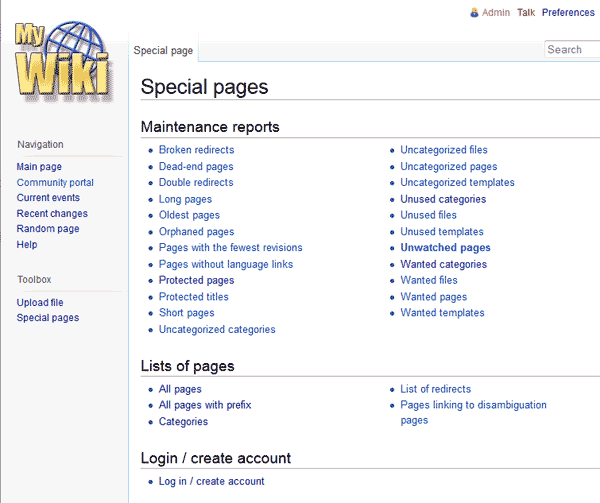Open Recent changes in the sidebar
This screenshot has width=600, height=503.
[x=52, y=214]
